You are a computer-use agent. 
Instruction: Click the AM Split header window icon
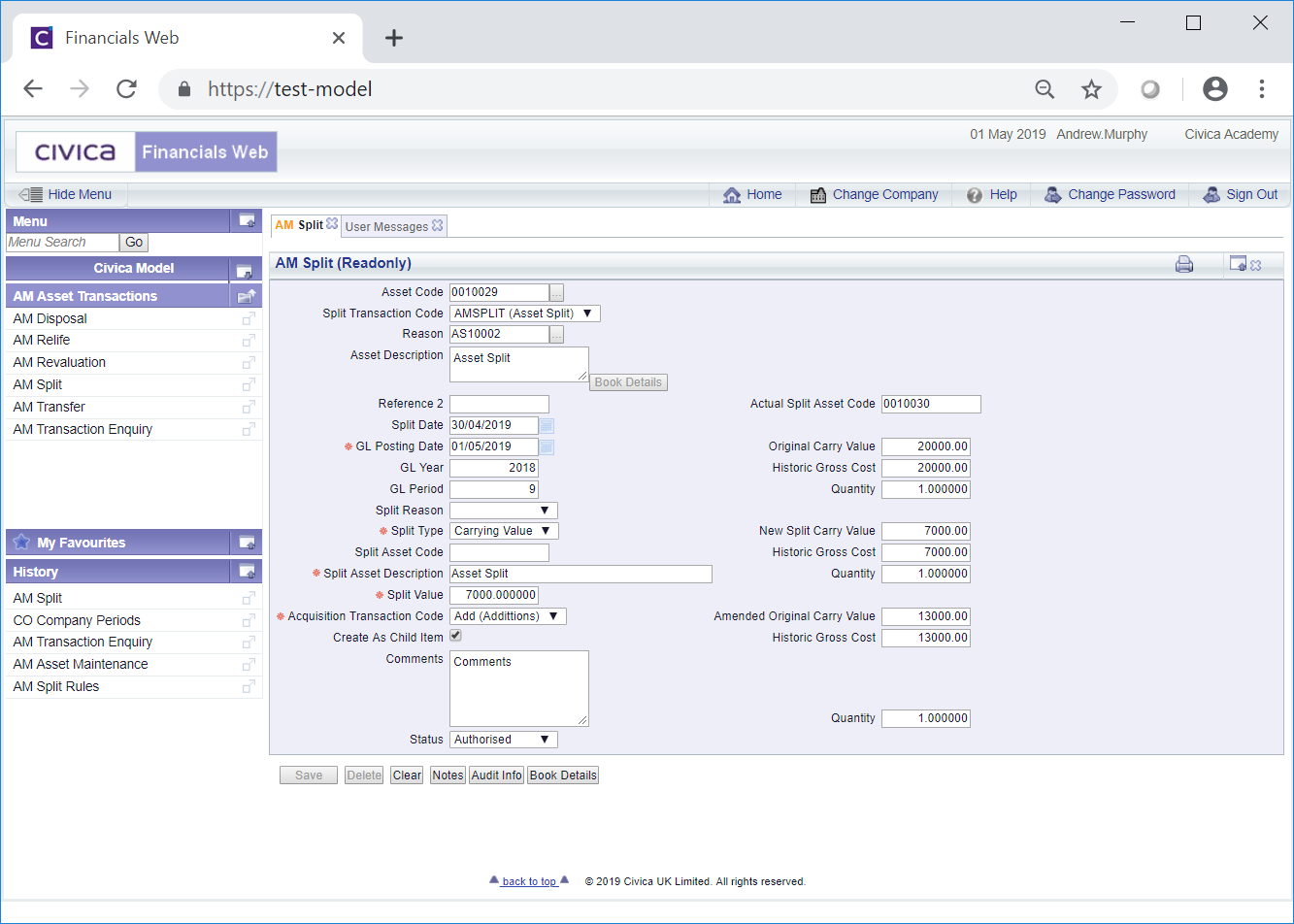1238,264
